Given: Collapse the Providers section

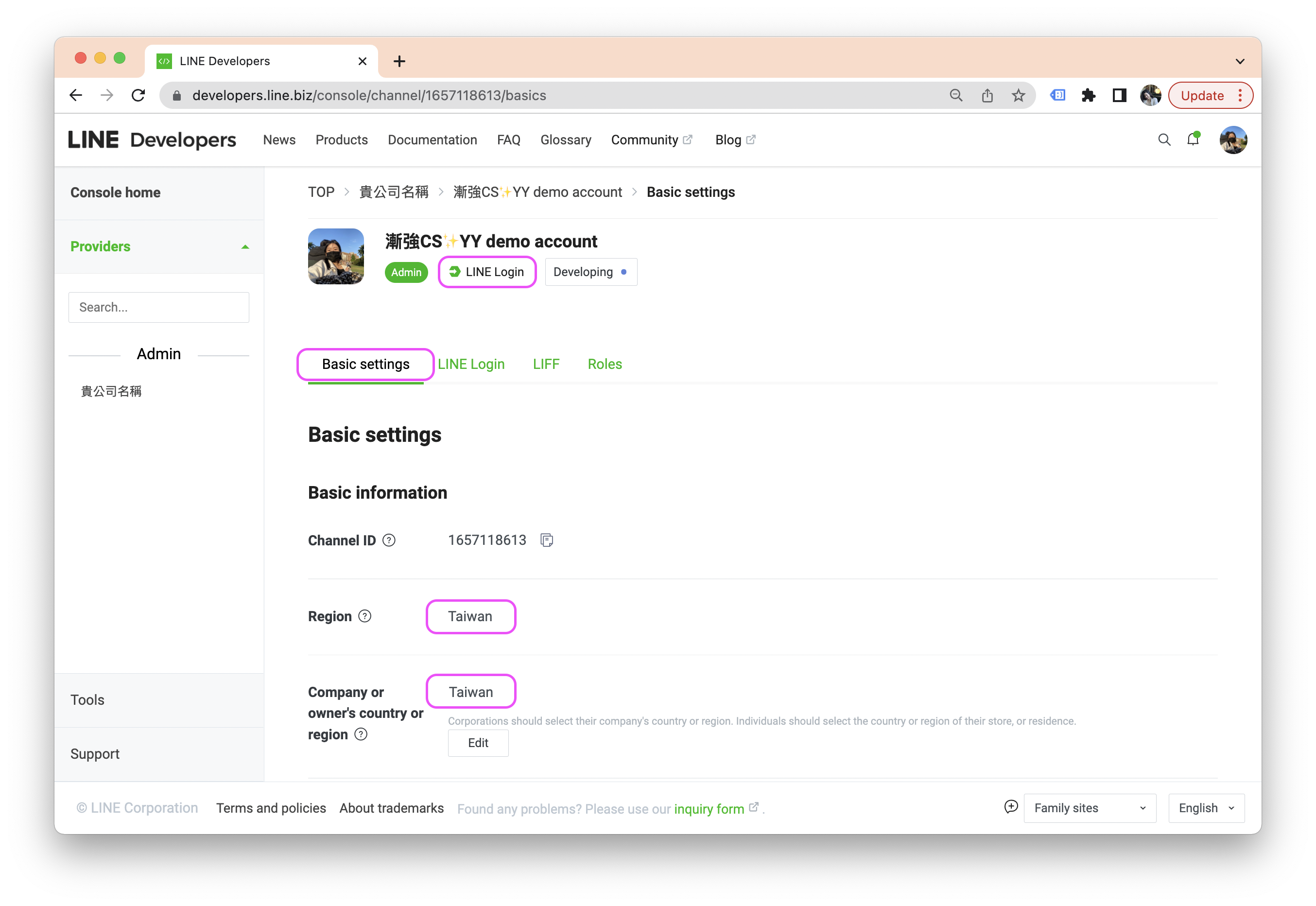Looking at the screenshot, I should (245, 247).
